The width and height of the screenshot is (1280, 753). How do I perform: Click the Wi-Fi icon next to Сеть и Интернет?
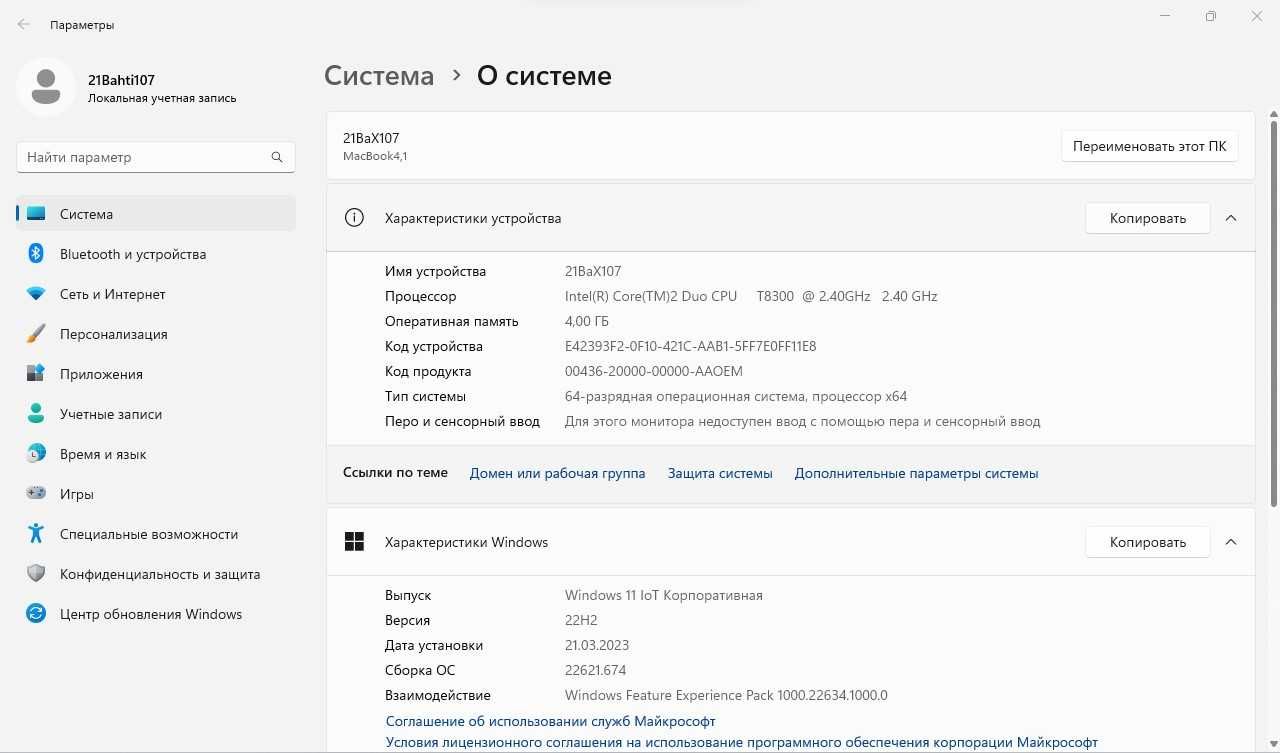36,294
